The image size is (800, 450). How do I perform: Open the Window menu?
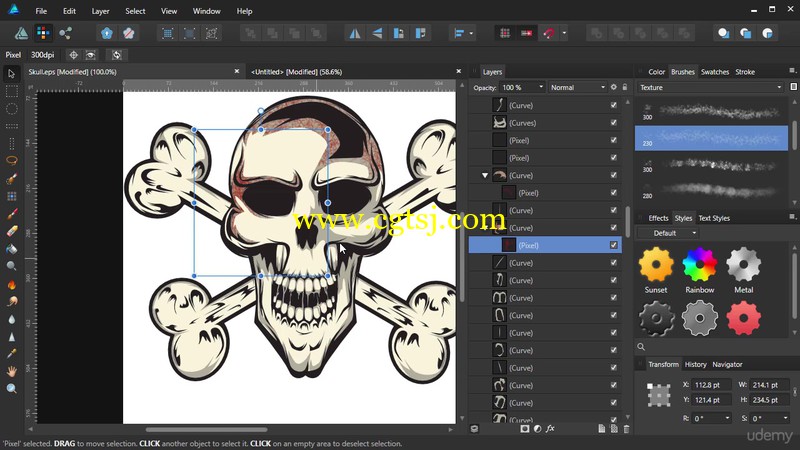[206, 11]
